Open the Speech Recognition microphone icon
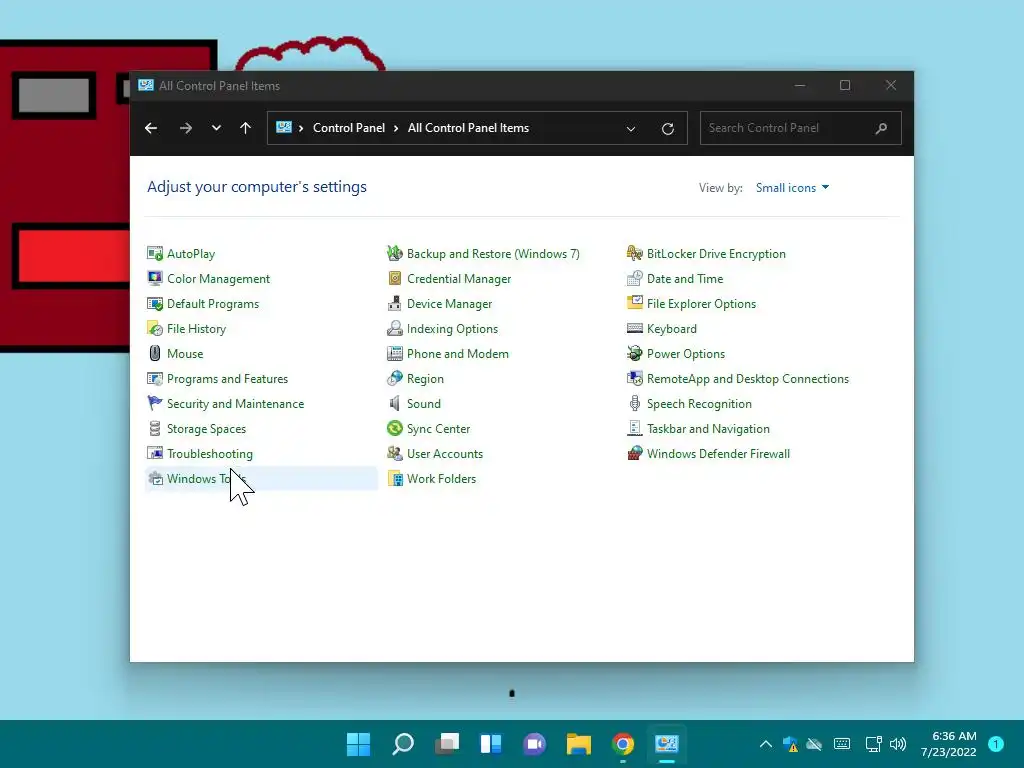1024x768 pixels. [x=635, y=404]
